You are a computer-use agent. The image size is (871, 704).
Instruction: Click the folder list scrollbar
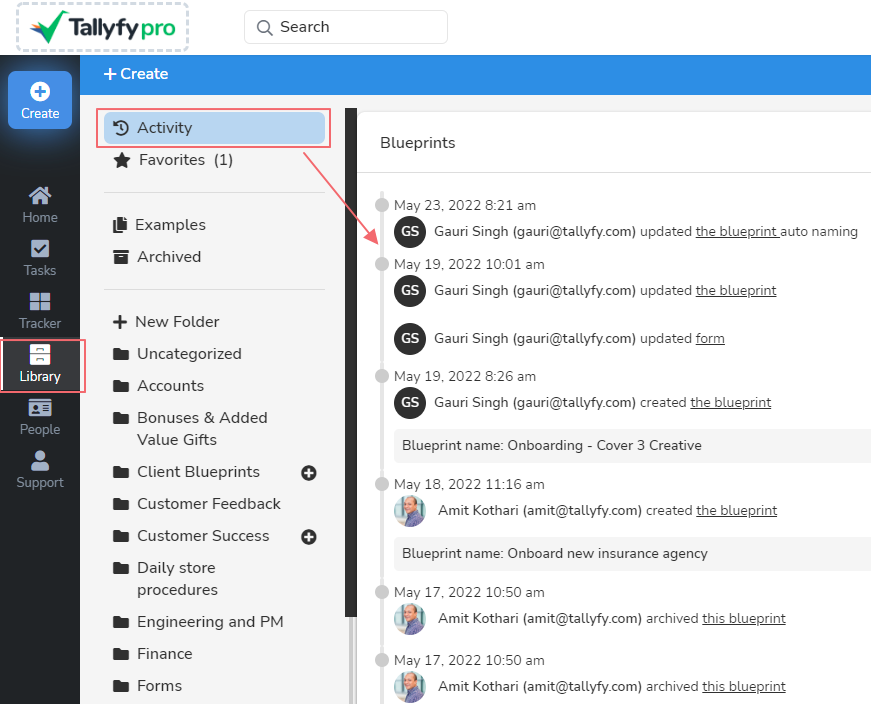(351, 362)
